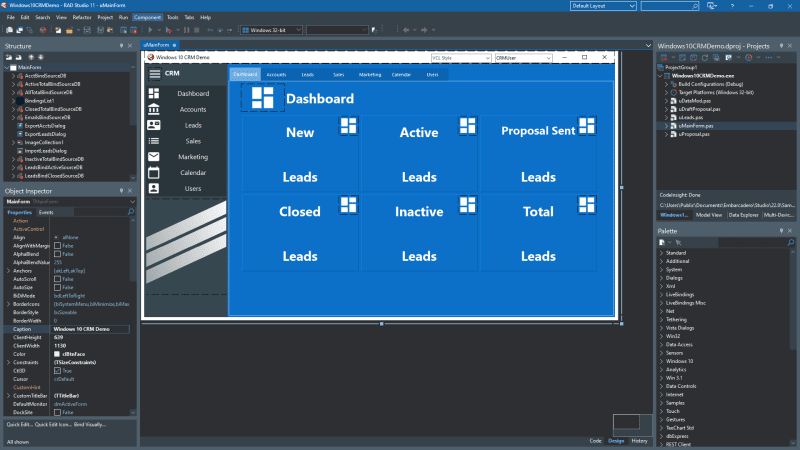The image size is (800, 450).
Task: Click the Sales list icon in sidebar
Action: 154,141
